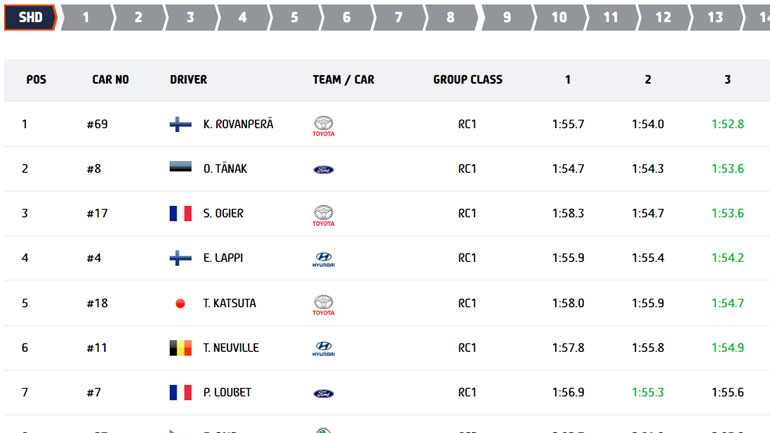This screenshot has height=433, width=770.
Task: Click driver name T. Neuville
Action: tap(231, 348)
